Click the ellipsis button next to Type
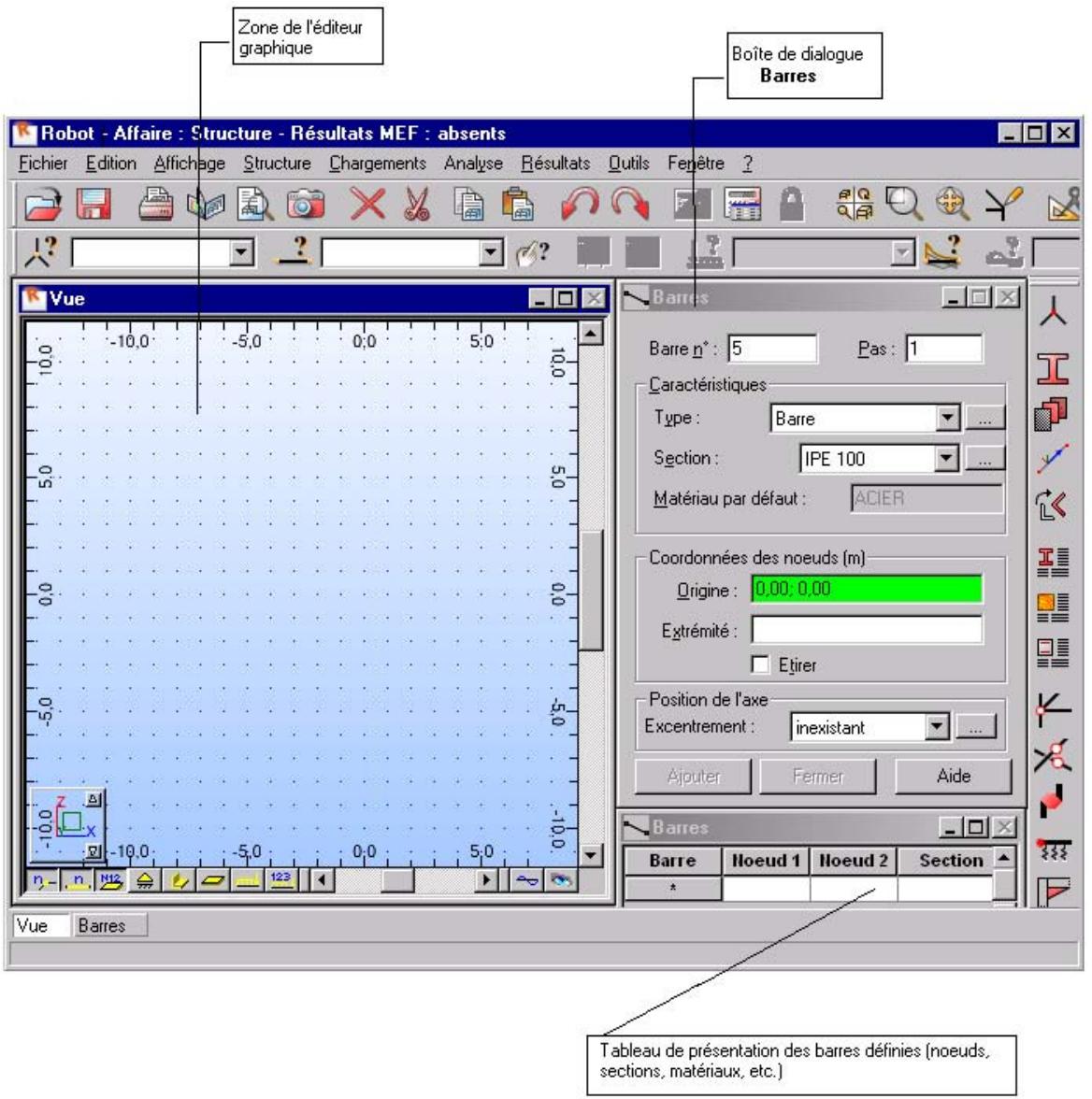The image size is (1092, 1099). pyautogui.click(x=984, y=419)
